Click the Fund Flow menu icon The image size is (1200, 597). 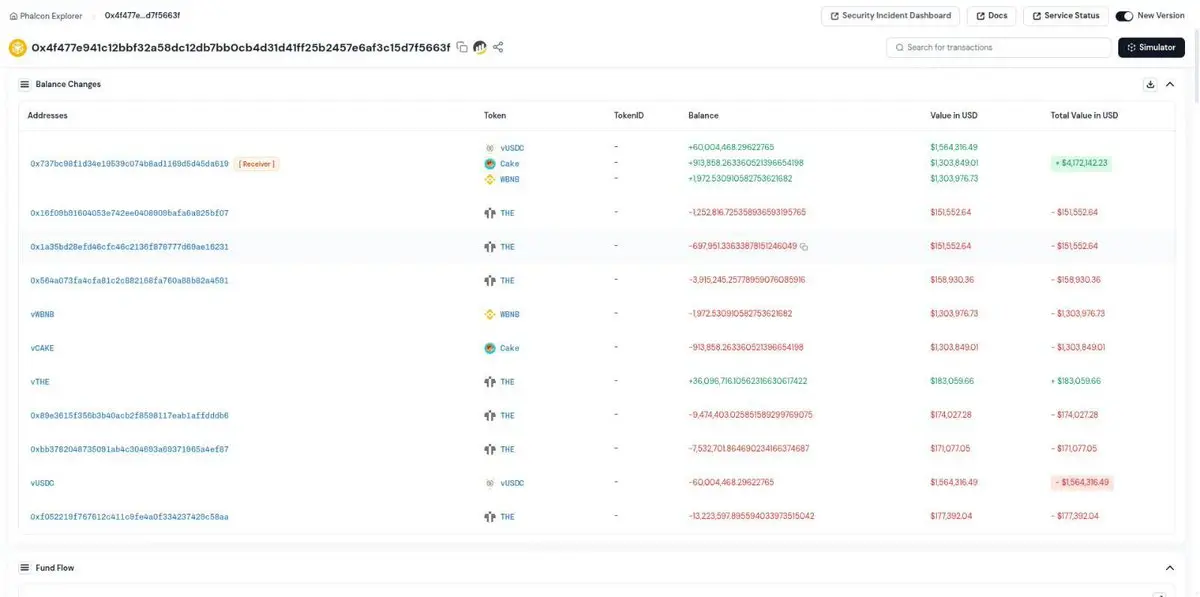pos(24,568)
